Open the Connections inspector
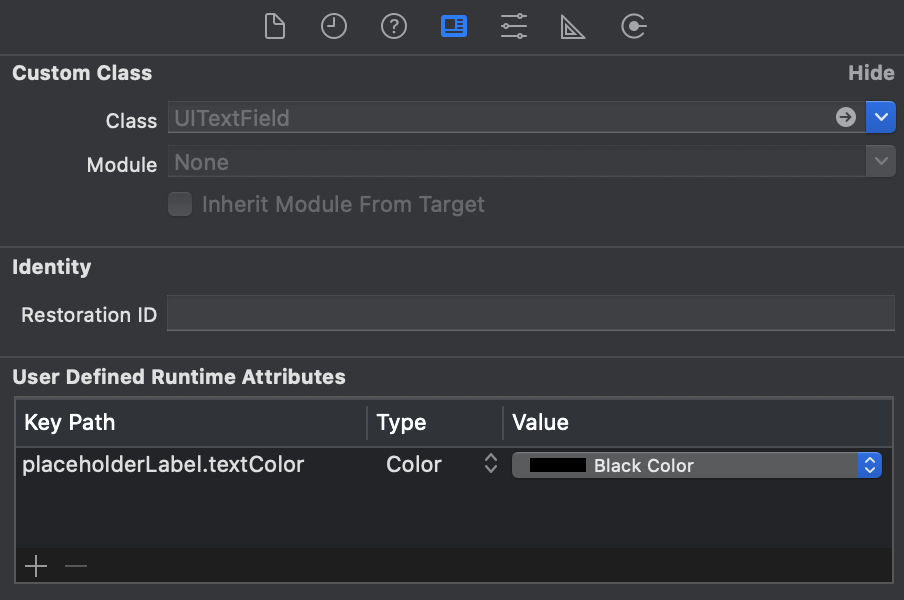 (x=633, y=26)
